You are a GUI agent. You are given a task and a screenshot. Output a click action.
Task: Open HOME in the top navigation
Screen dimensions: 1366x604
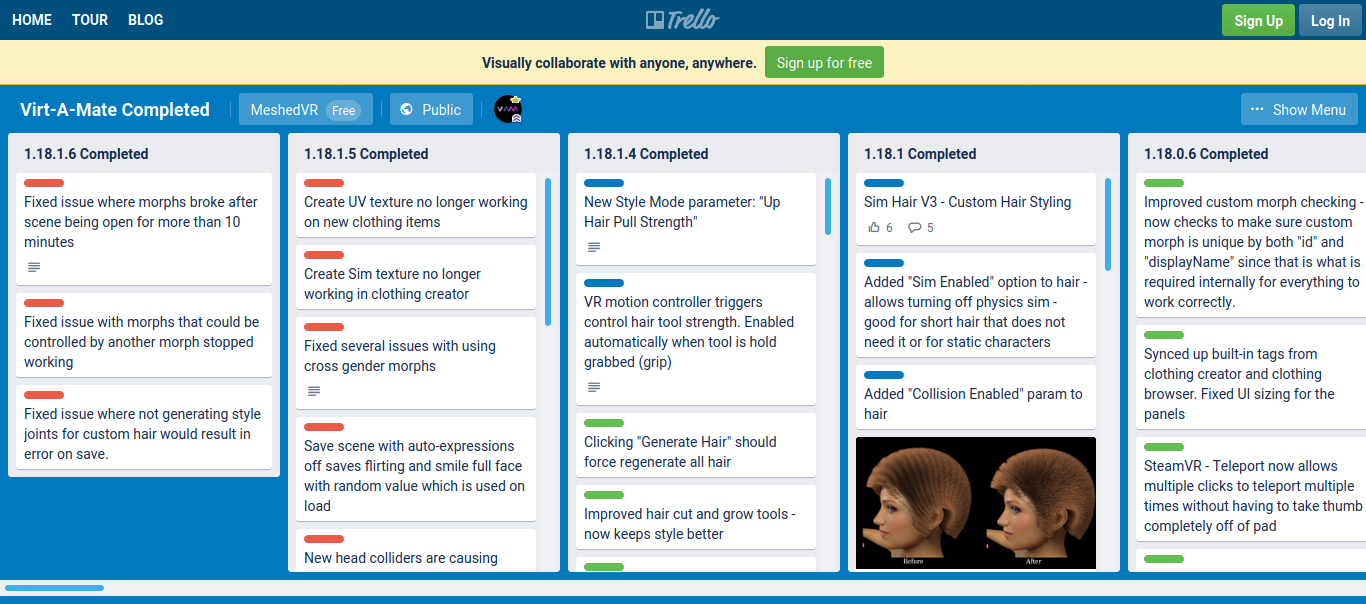point(32,20)
